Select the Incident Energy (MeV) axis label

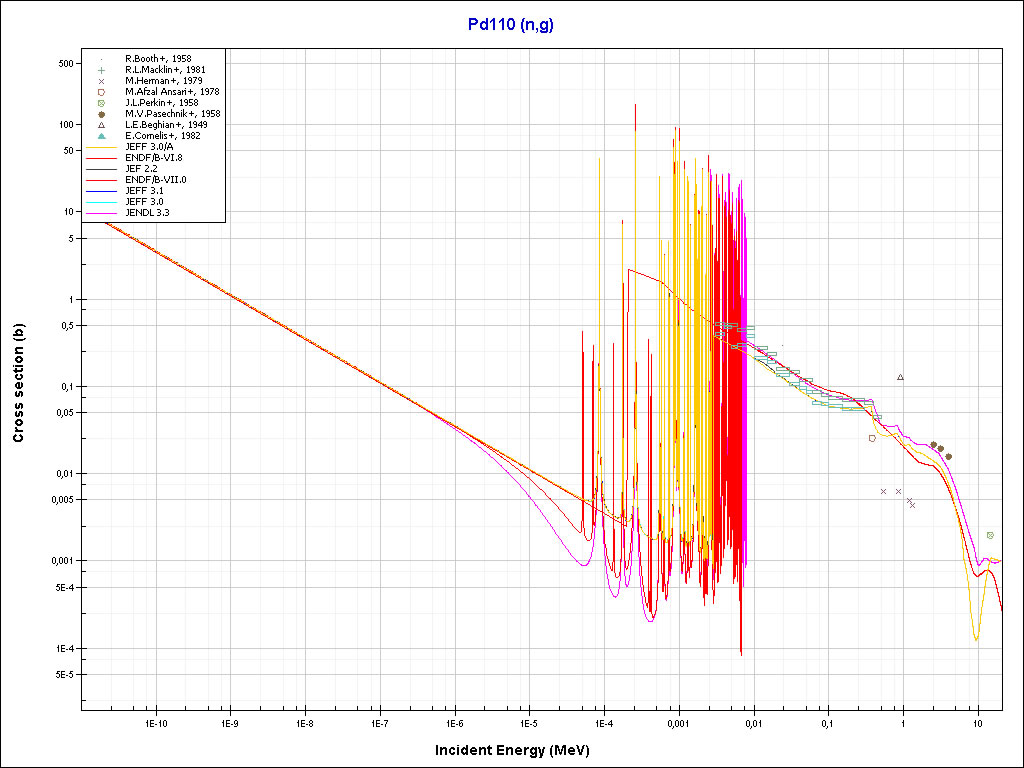coord(511,749)
